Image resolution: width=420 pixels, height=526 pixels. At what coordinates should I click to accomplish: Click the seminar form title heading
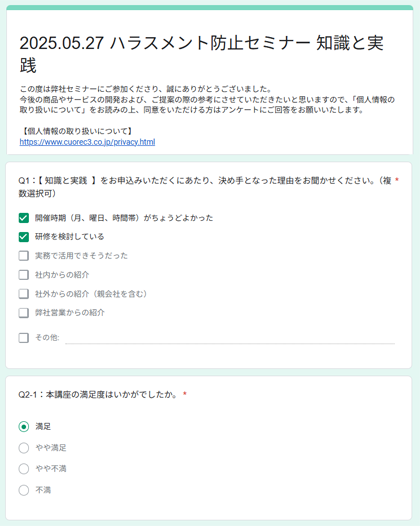point(201,54)
